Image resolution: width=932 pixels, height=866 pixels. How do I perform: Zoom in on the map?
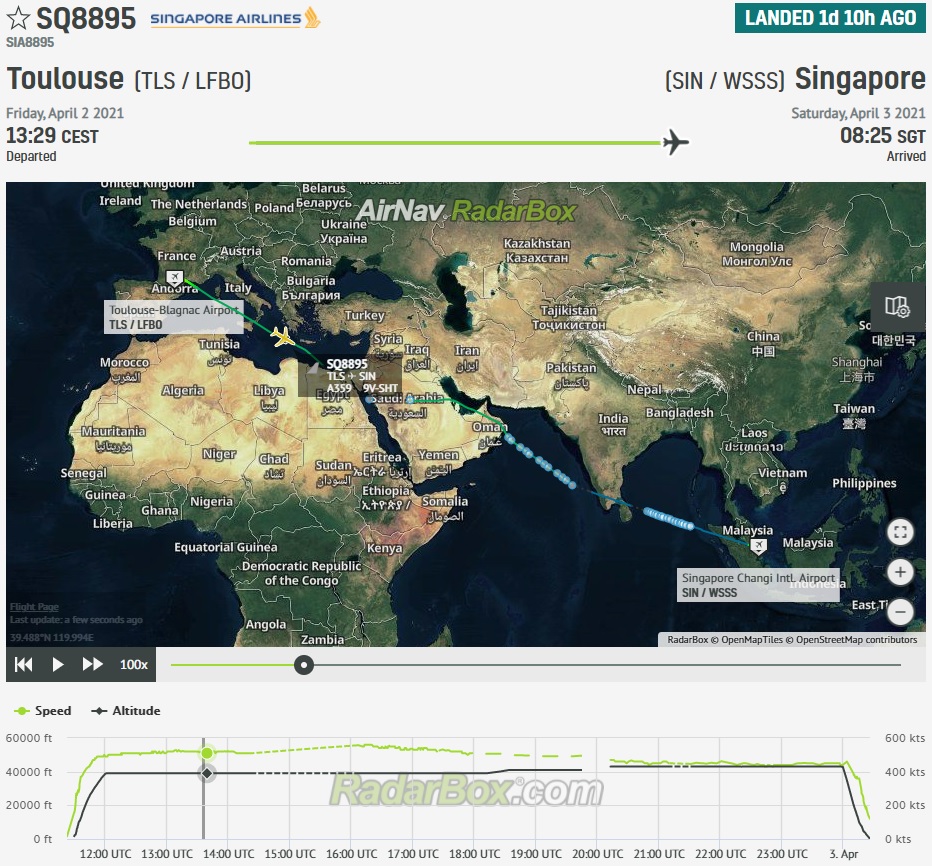coord(900,572)
